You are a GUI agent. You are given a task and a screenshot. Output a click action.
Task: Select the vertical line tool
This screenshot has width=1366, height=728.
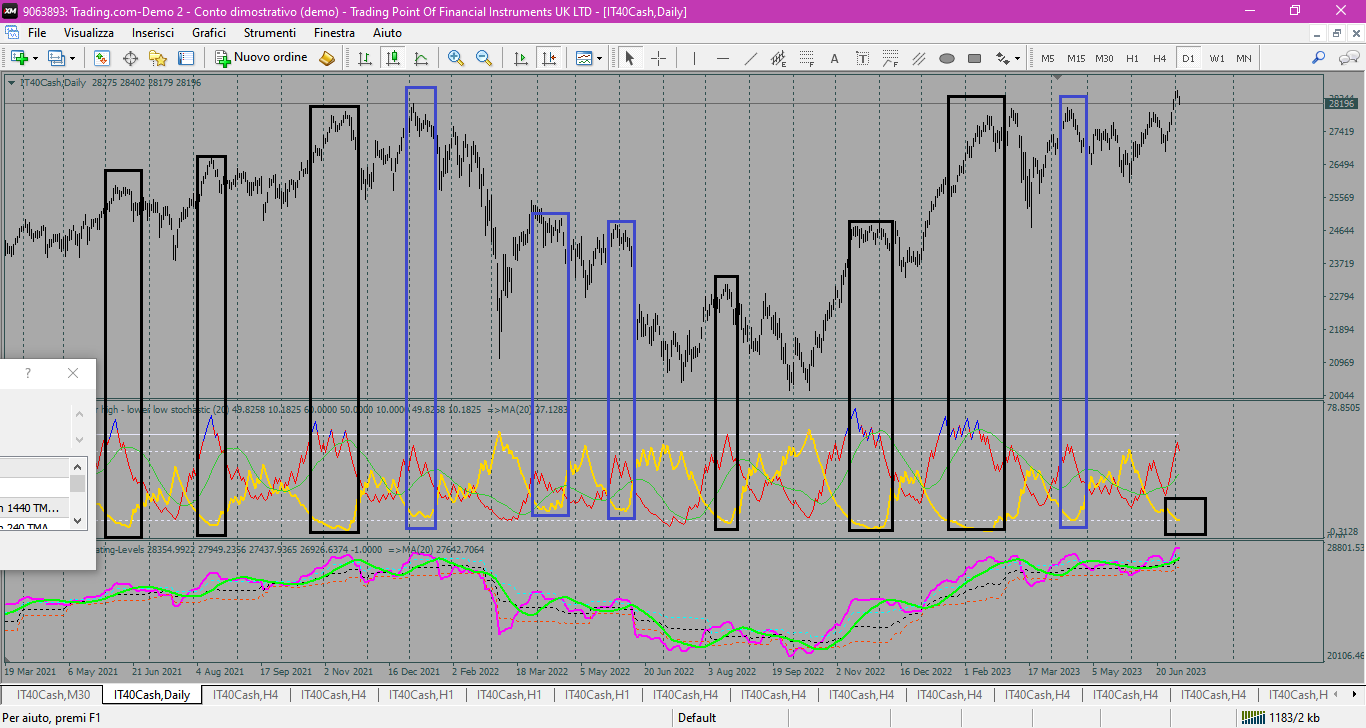point(694,58)
